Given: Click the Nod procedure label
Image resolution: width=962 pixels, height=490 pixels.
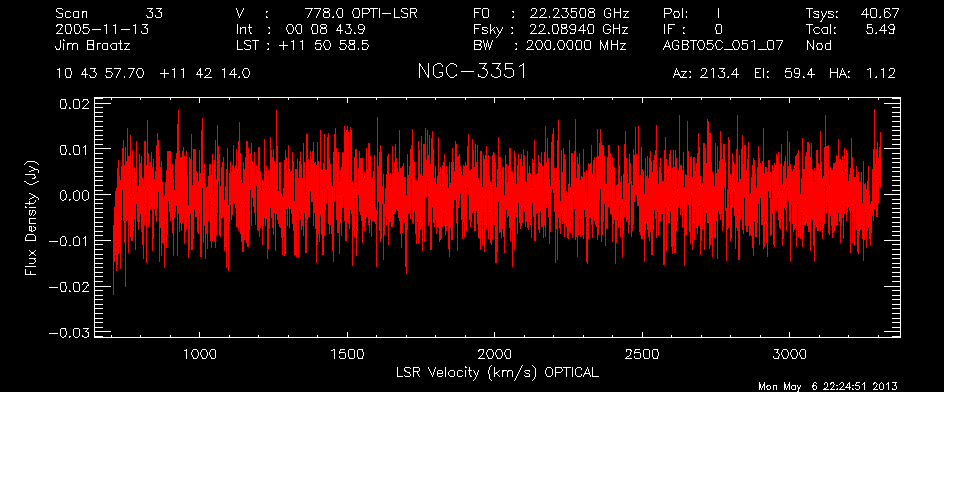Looking at the screenshot, I should [x=819, y=46].
